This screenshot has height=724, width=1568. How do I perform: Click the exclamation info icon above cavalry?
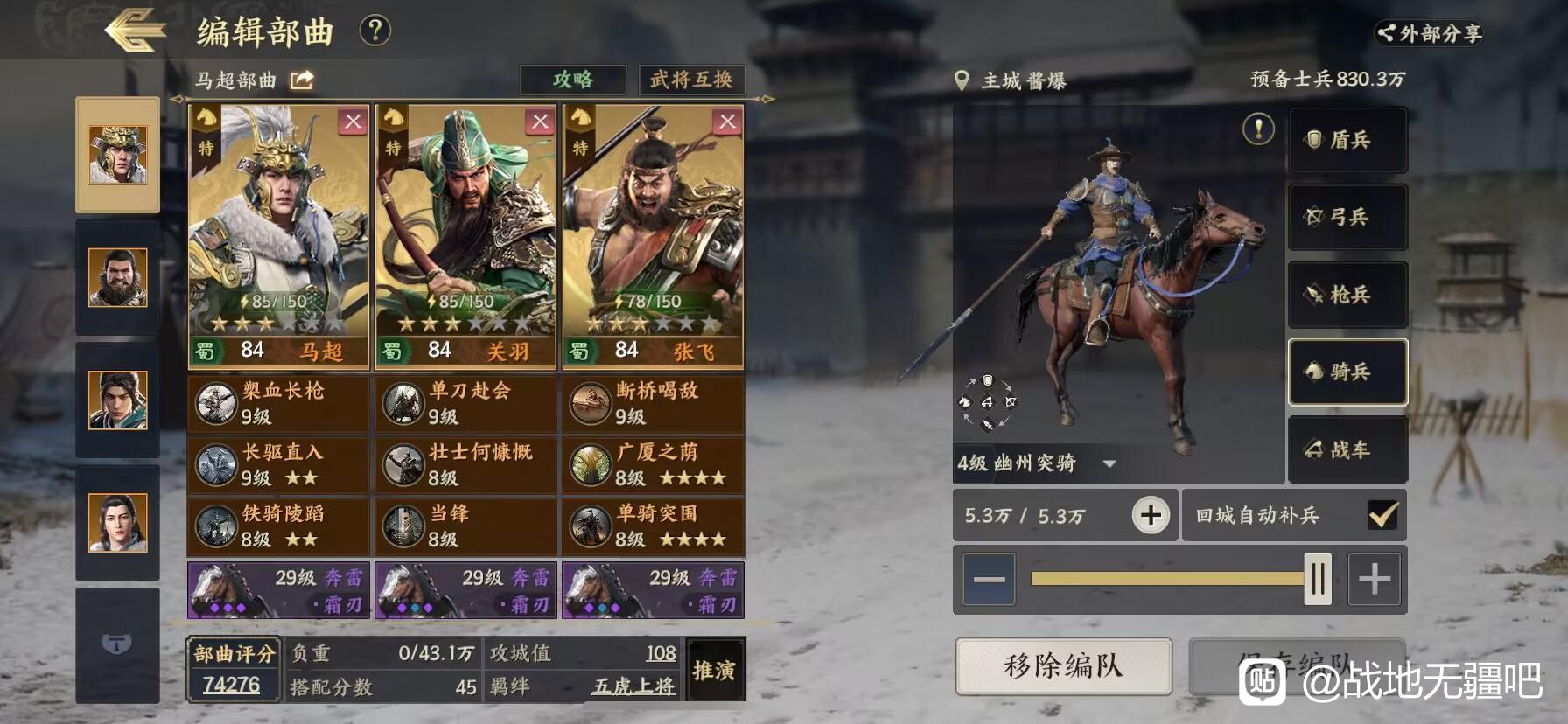(x=1258, y=129)
